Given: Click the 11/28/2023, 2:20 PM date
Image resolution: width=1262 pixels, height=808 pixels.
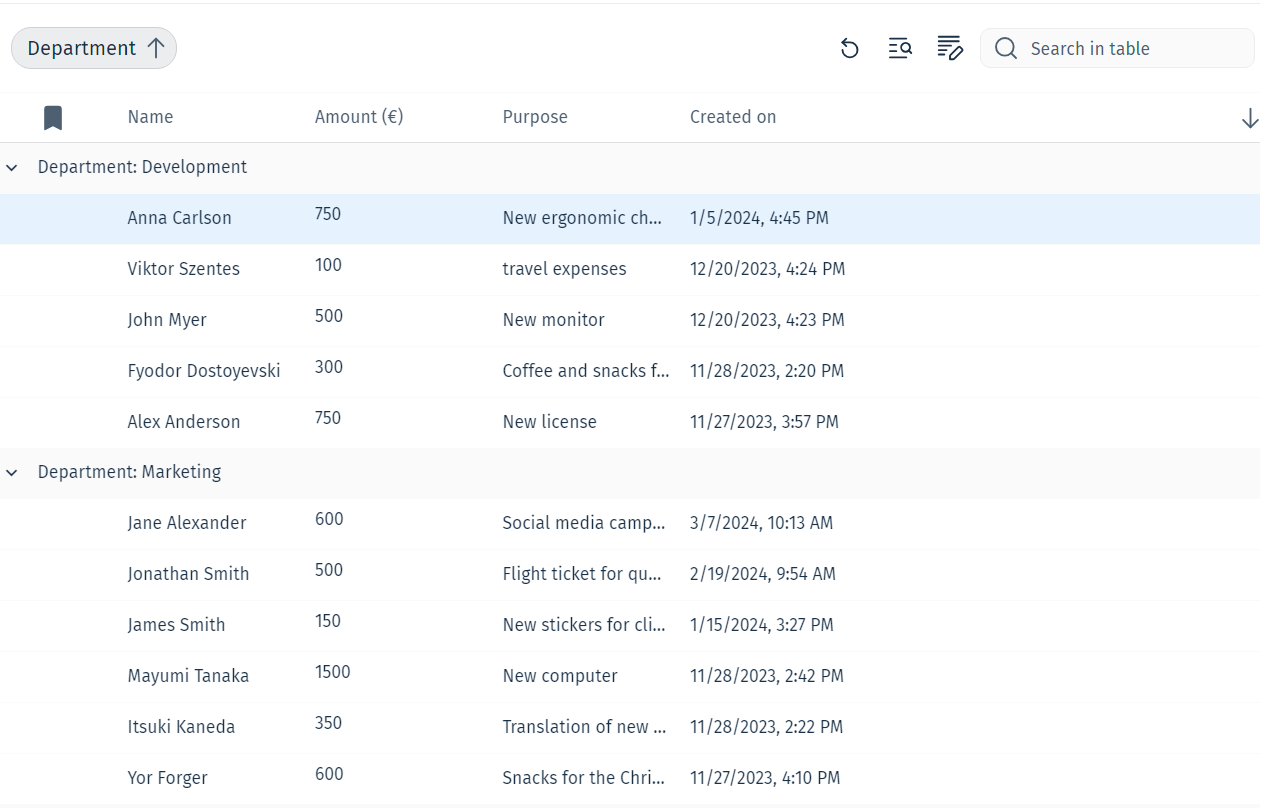Looking at the screenshot, I should [767, 371].
